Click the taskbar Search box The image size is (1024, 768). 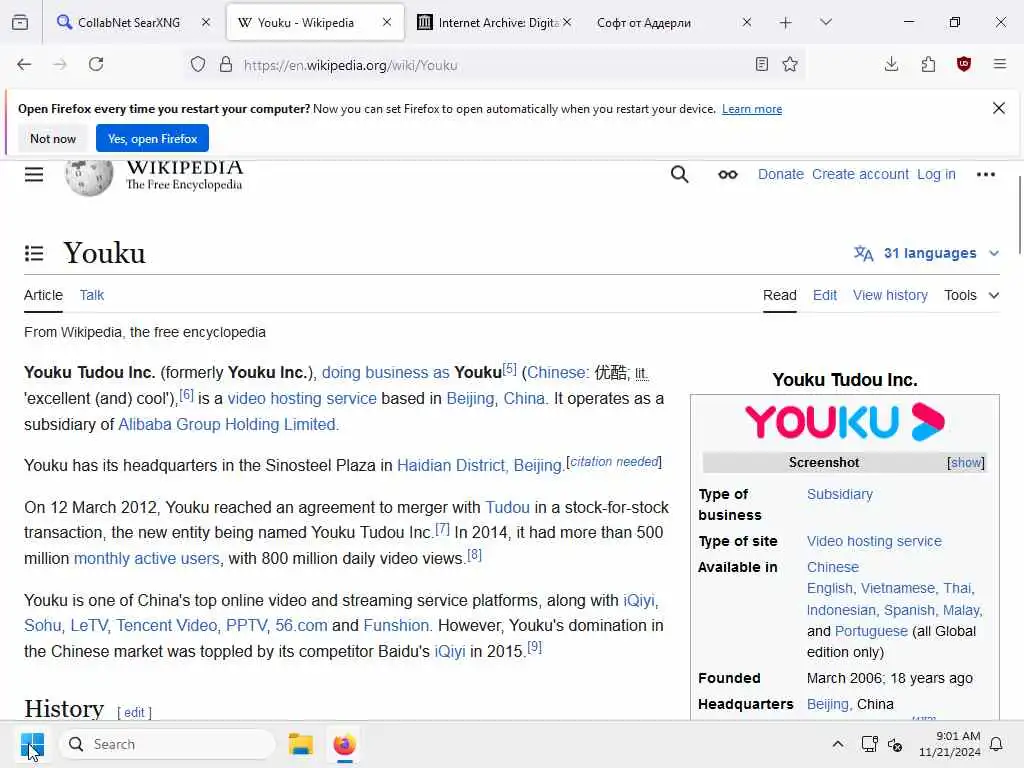[168, 744]
